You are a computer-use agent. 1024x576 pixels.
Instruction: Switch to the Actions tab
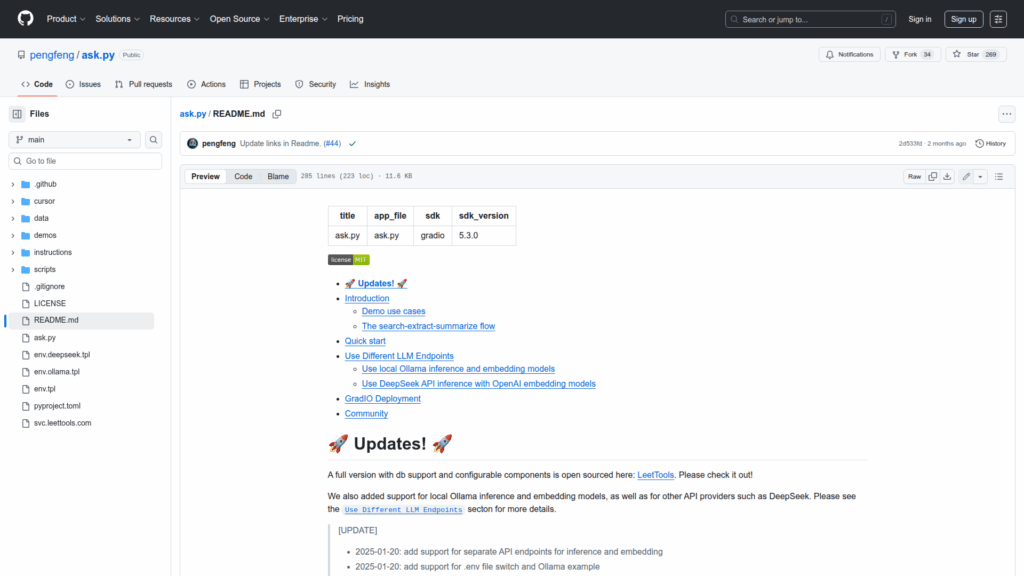coord(206,84)
